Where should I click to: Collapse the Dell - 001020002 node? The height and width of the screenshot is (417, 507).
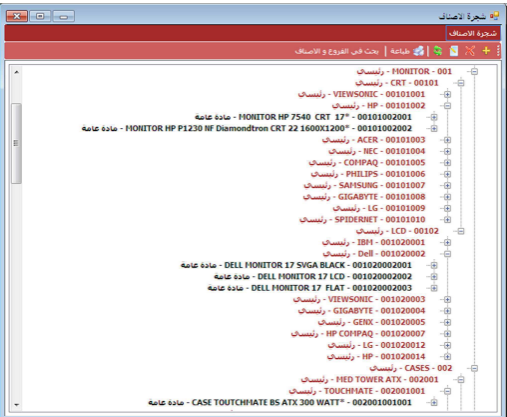tap(447, 254)
